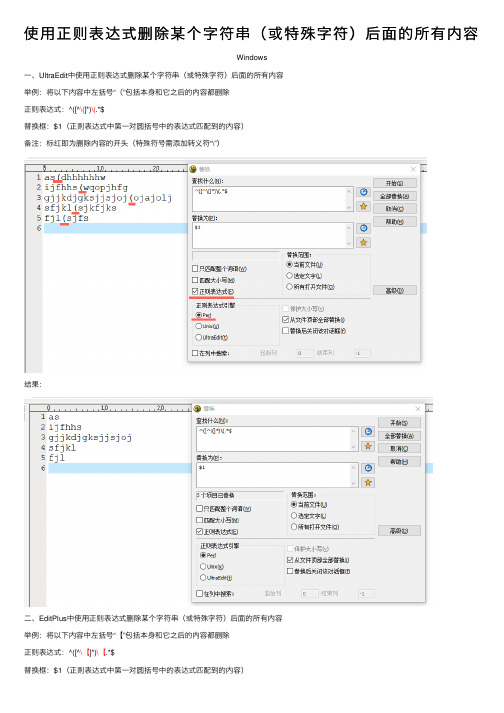Viewport: 504px width, 713px height.
Task: Toggle 只匹配整个词语 checkbox in first dialog
Action: tap(195, 269)
